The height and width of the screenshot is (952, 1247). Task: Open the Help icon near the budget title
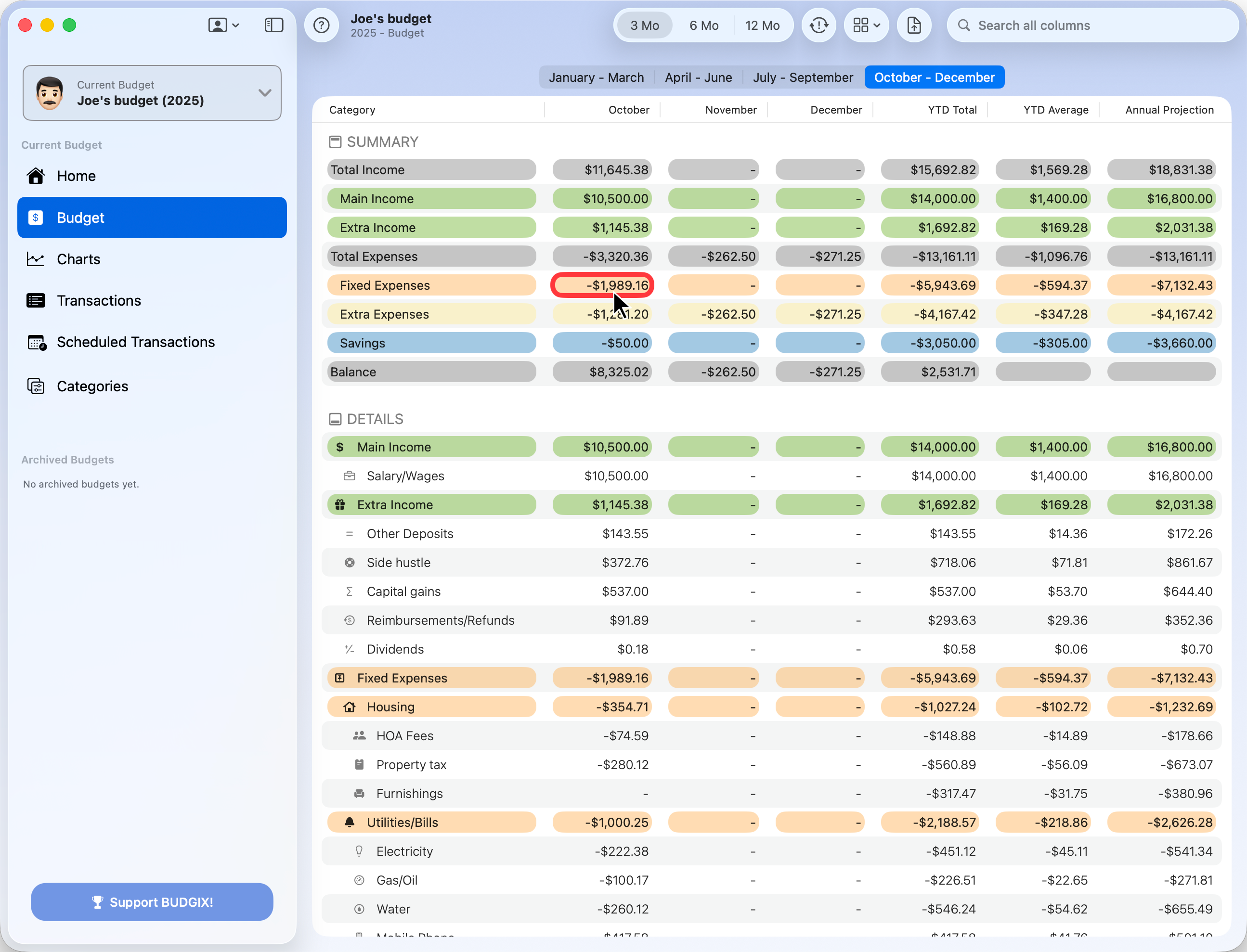322,25
